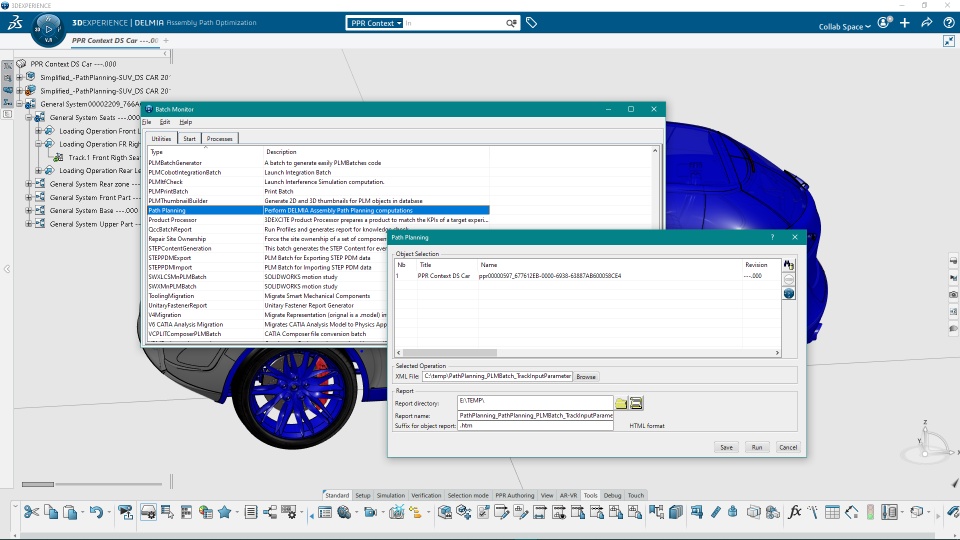Select the Simulation toolbar tab
The height and width of the screenshot is (540, 960).
pos(391,495)
